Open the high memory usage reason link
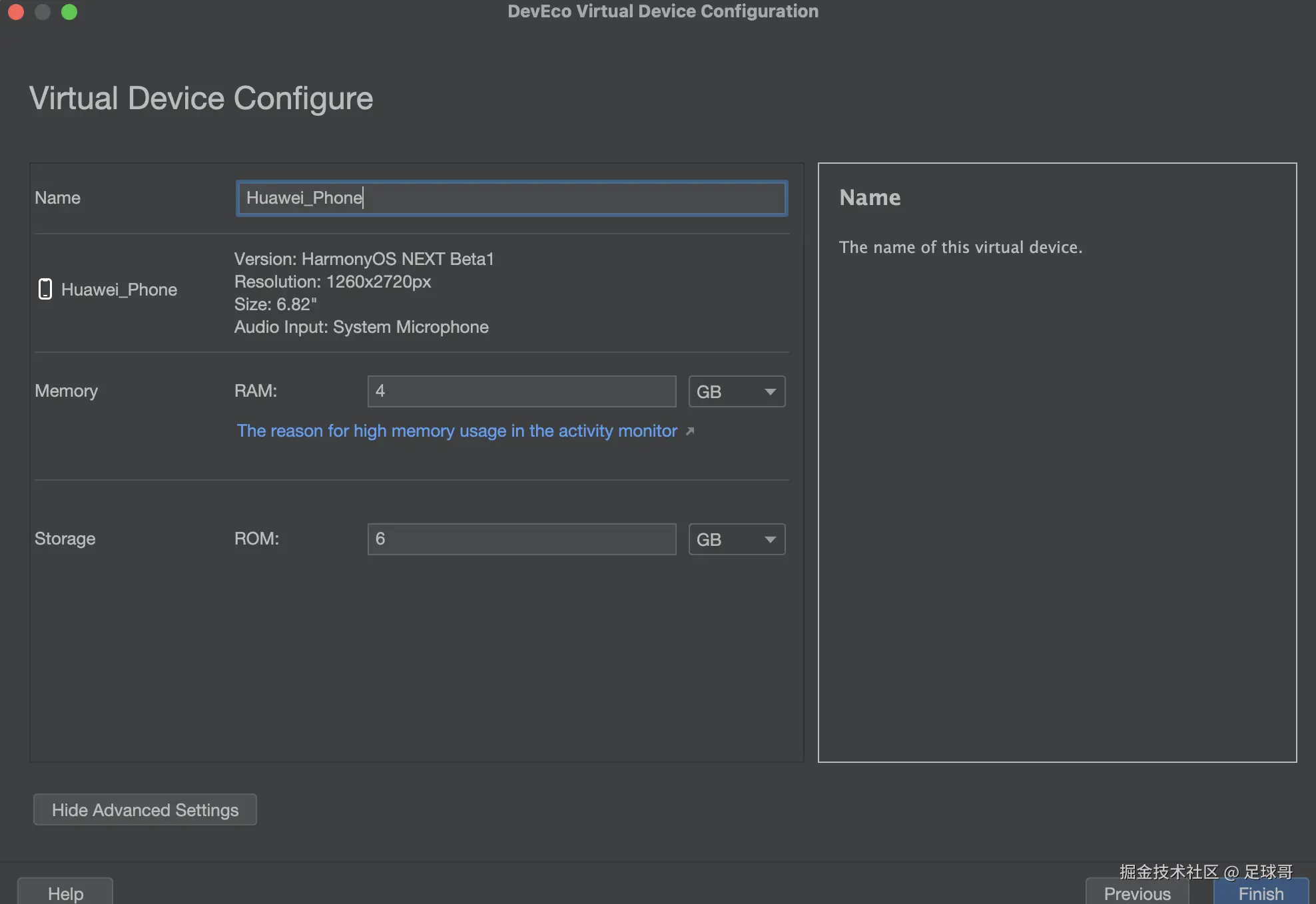This screenshot has width=1316, height=904. [457, 431]
